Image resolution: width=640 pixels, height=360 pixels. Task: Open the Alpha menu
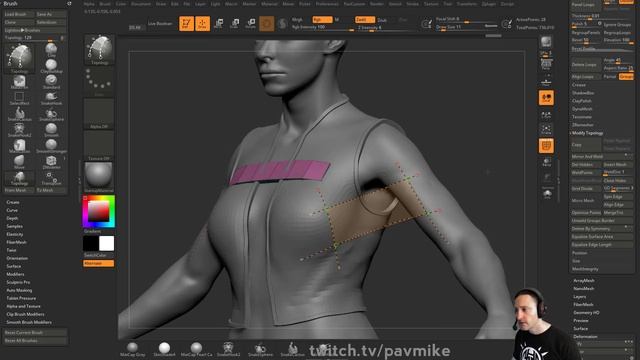(89, 4)
